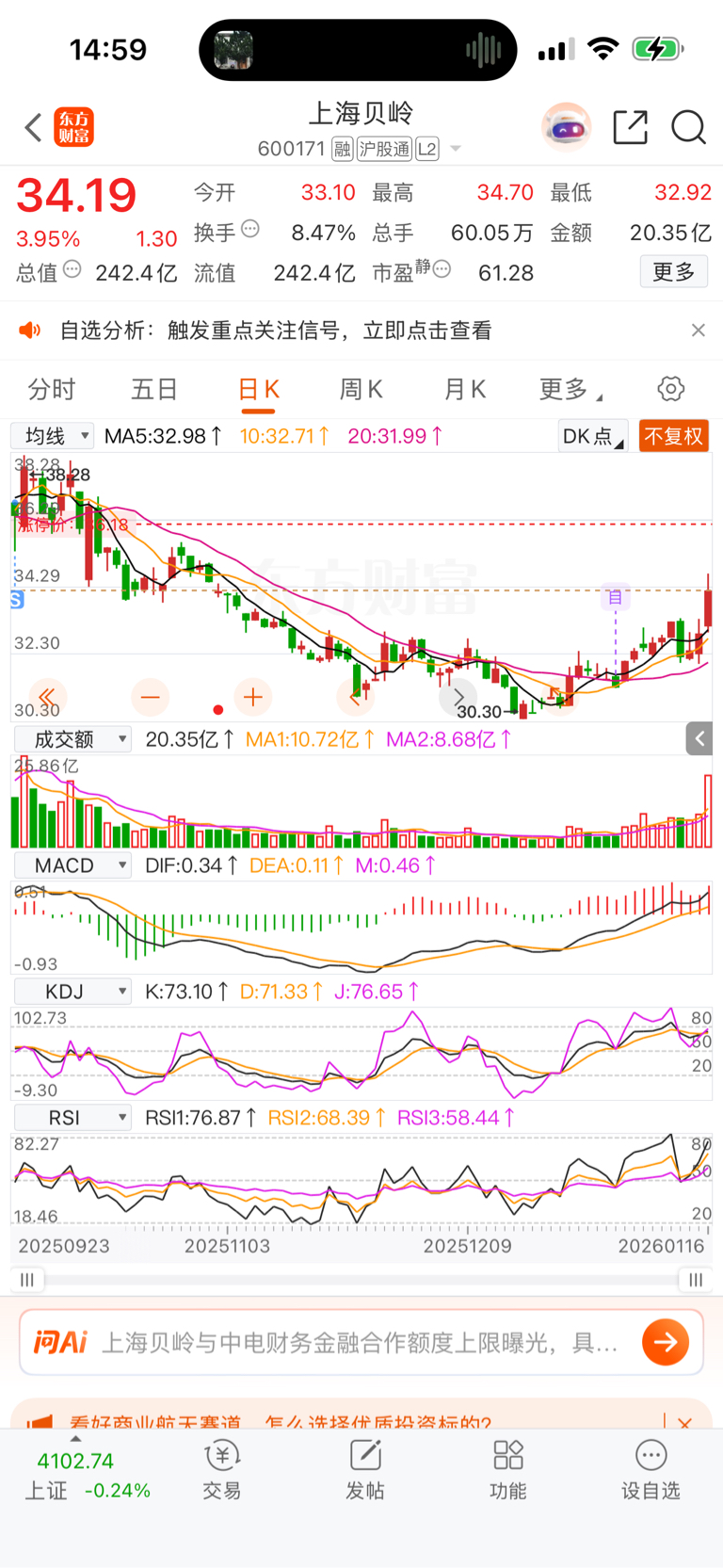
Task: Tap the 自 marker on the chart
Action: [616, 597]
